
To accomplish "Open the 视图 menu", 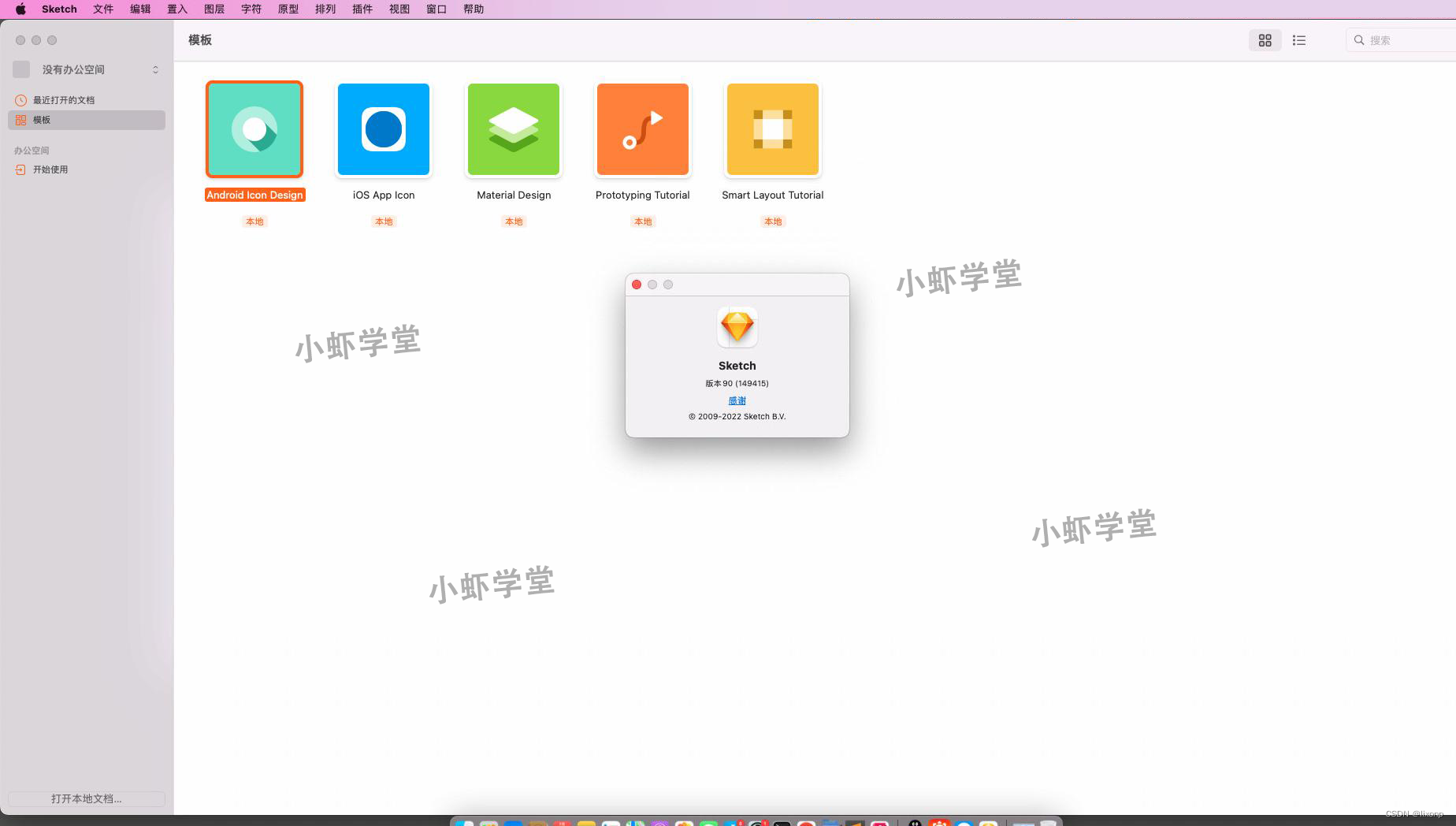I will [399, 9].
